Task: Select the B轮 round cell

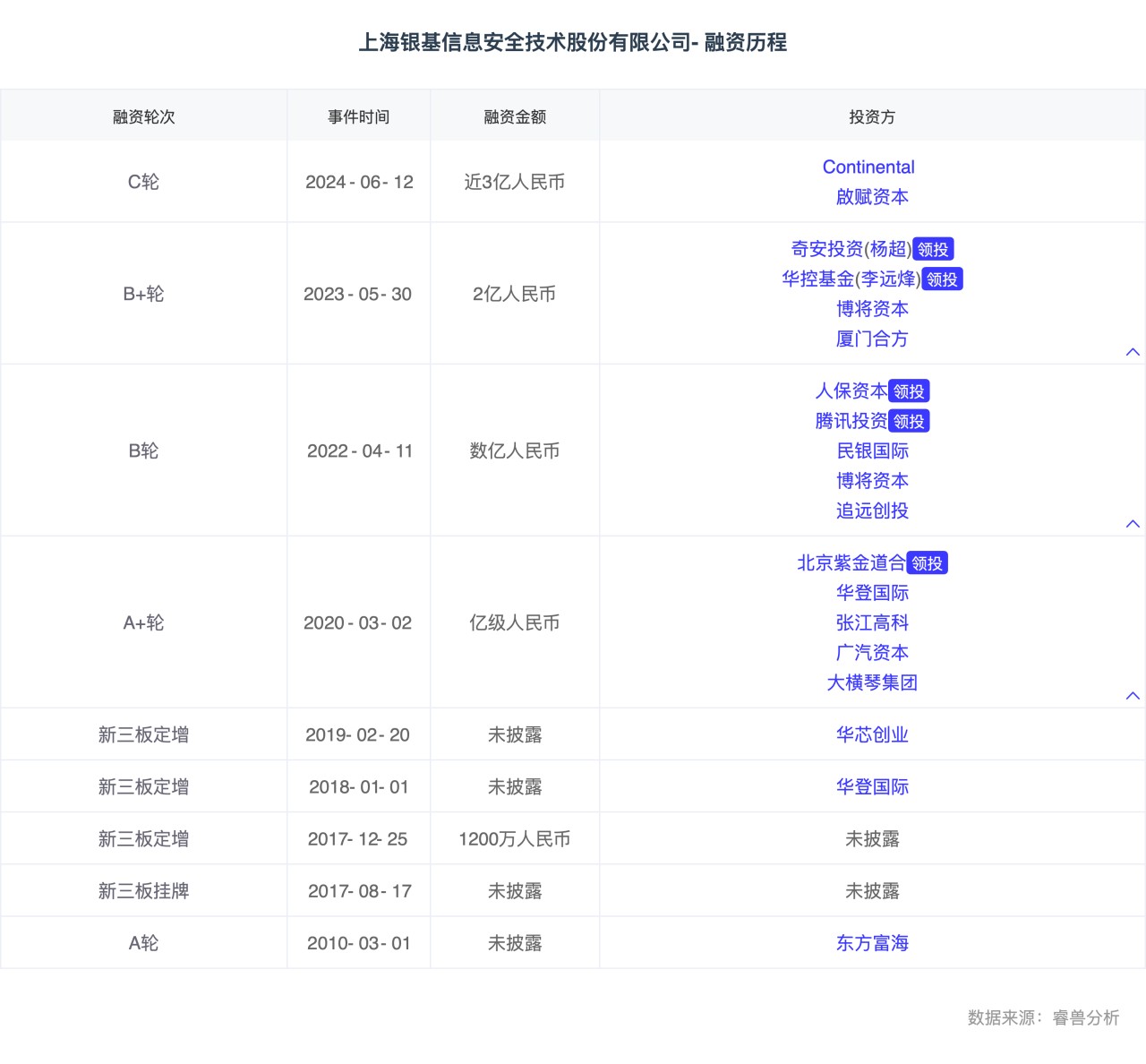Action: 143,450
